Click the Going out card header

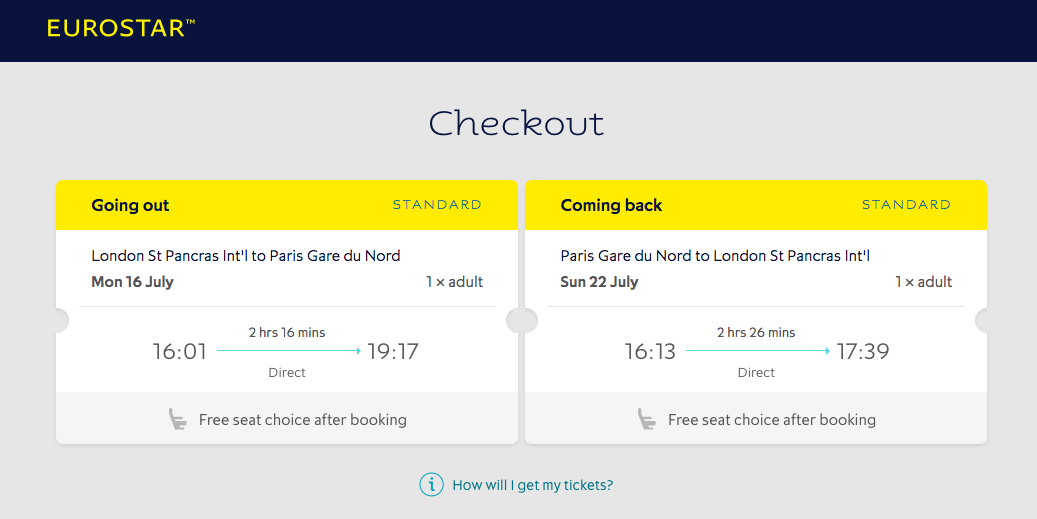(x=287, y=205)
